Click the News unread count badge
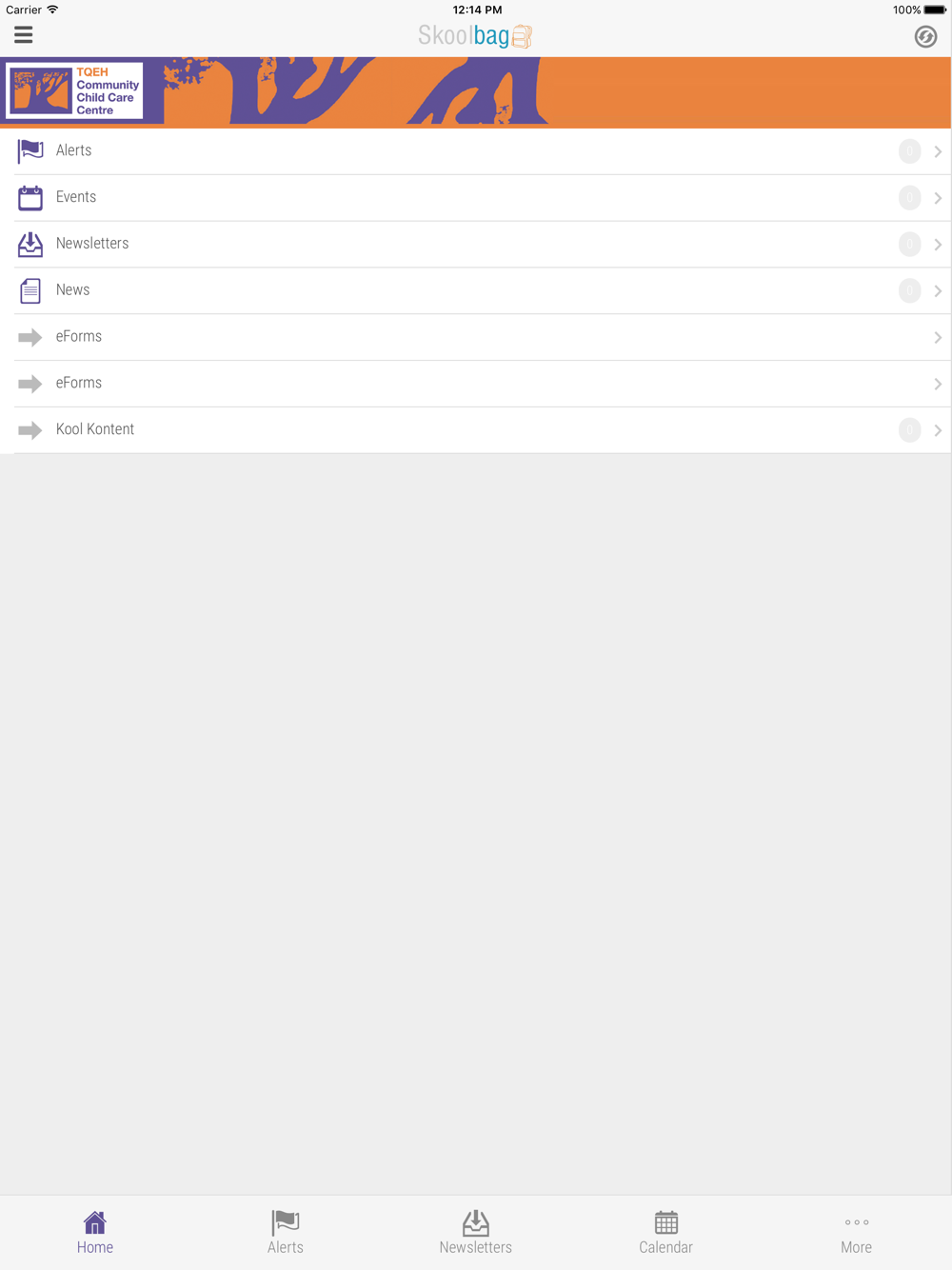This screenshot has height=1270, width=952. pos(909,290)
